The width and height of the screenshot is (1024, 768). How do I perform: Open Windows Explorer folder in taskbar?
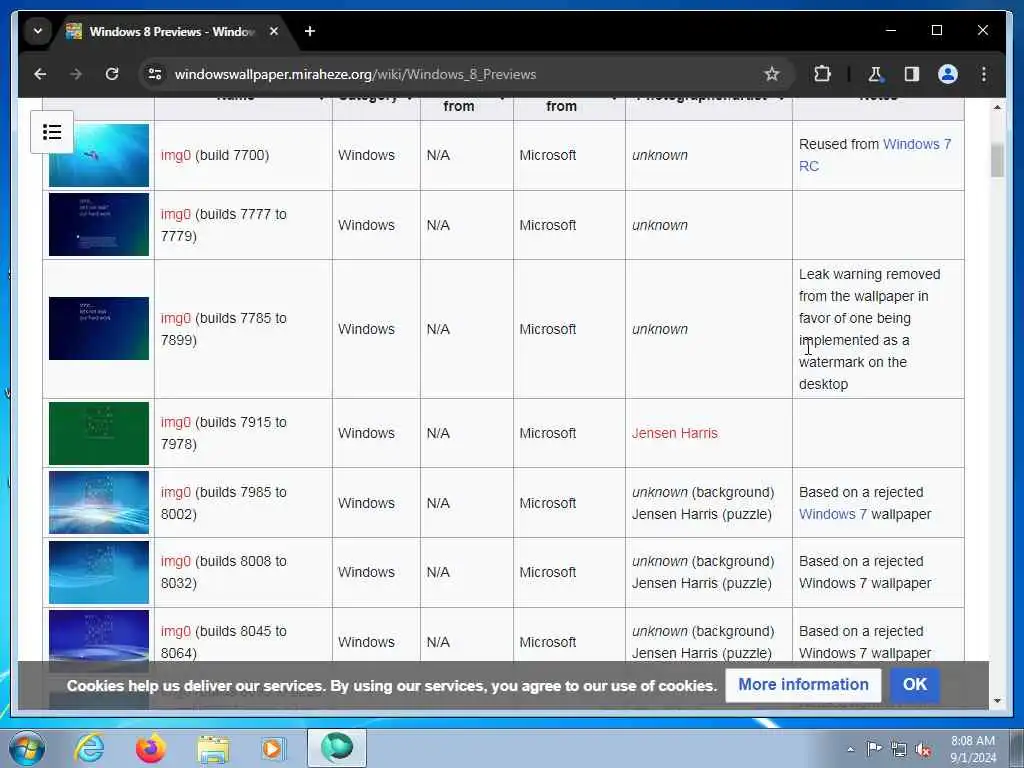tap(213, 748)
